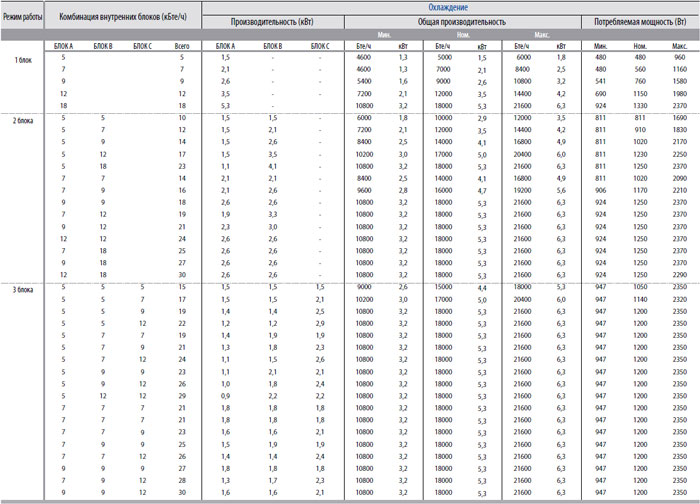Select the 1140 nominal power cell
This screenshot has width=700, height=504.
click(x=640, y=299)
